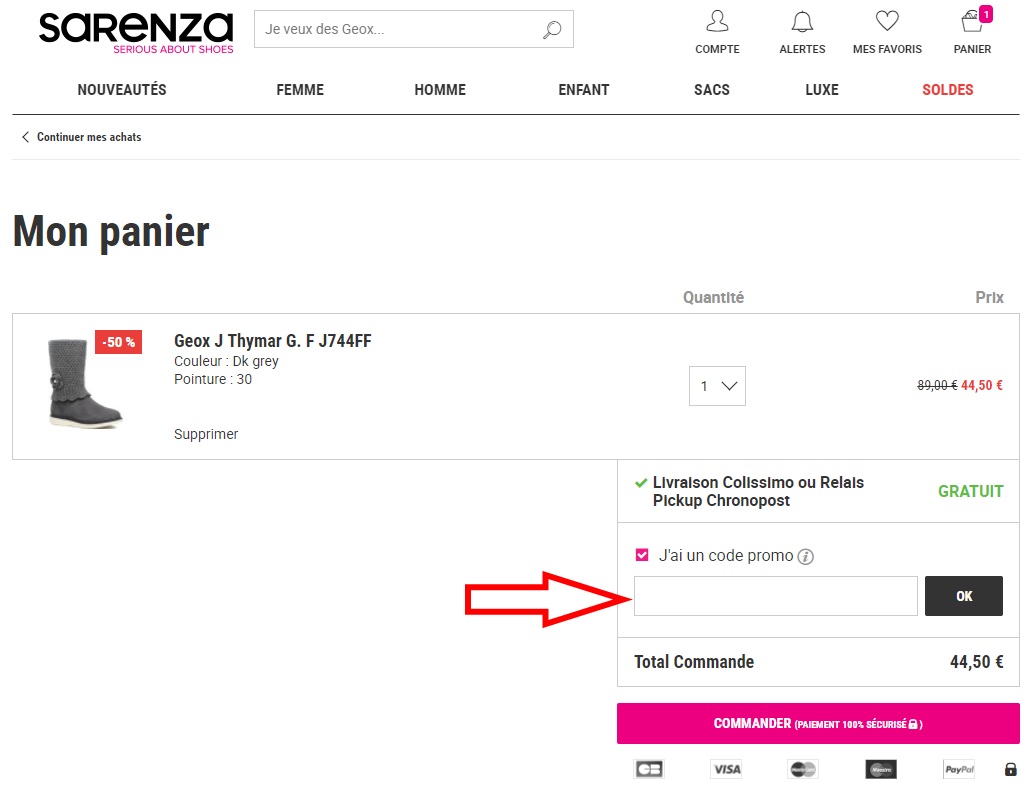Image resolution: width=1025 pixels, height=793 pixels.
Task: Open the Soldes menu item
Action: [947, 90]
